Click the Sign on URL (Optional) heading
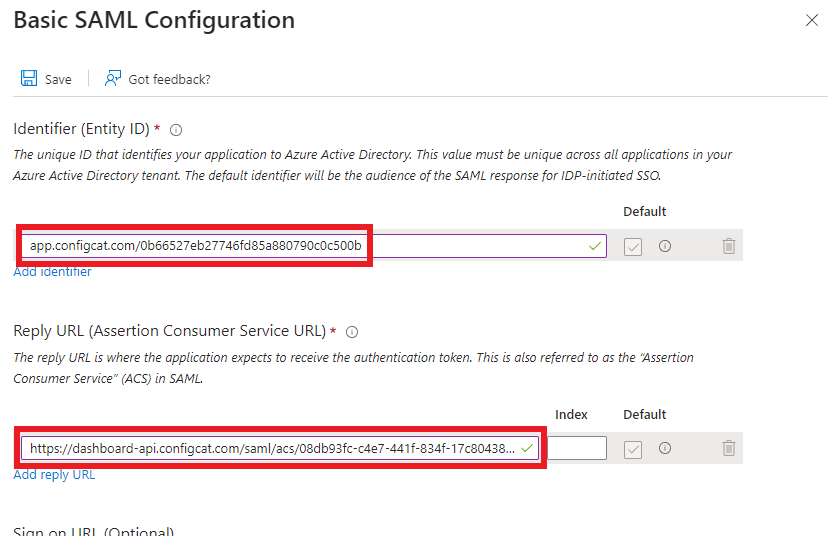The width and height of the screenshot is (832, 536). click(93, 530)
